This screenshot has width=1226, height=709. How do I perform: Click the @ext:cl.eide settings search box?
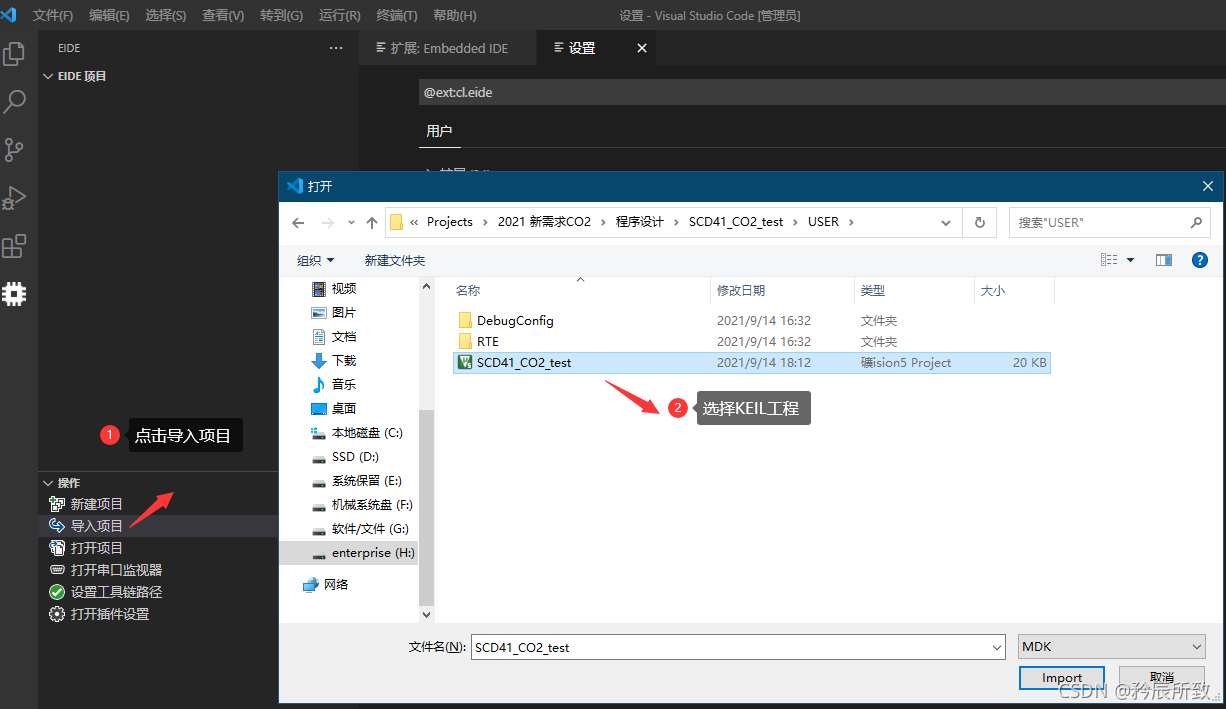pos(822,92)
